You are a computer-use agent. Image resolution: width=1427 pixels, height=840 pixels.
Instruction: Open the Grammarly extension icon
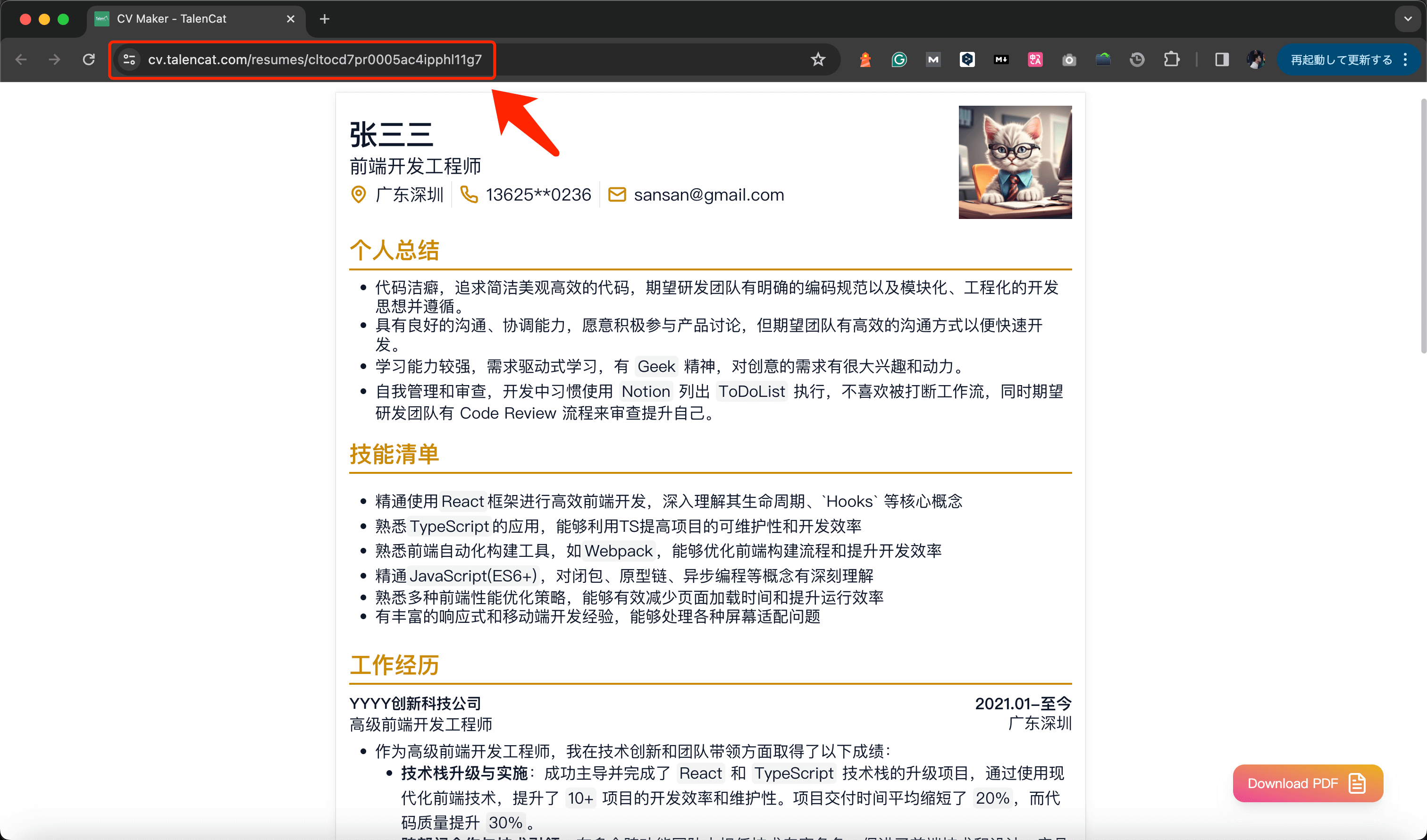(899, 59)
